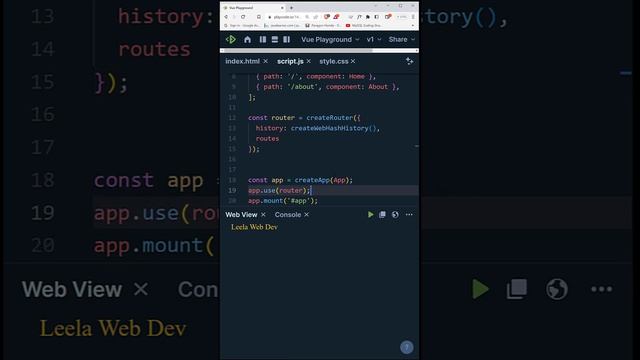Switch to the index.html editor tab
This screenshot has height=360, width=640.
(x=242, y=61)
